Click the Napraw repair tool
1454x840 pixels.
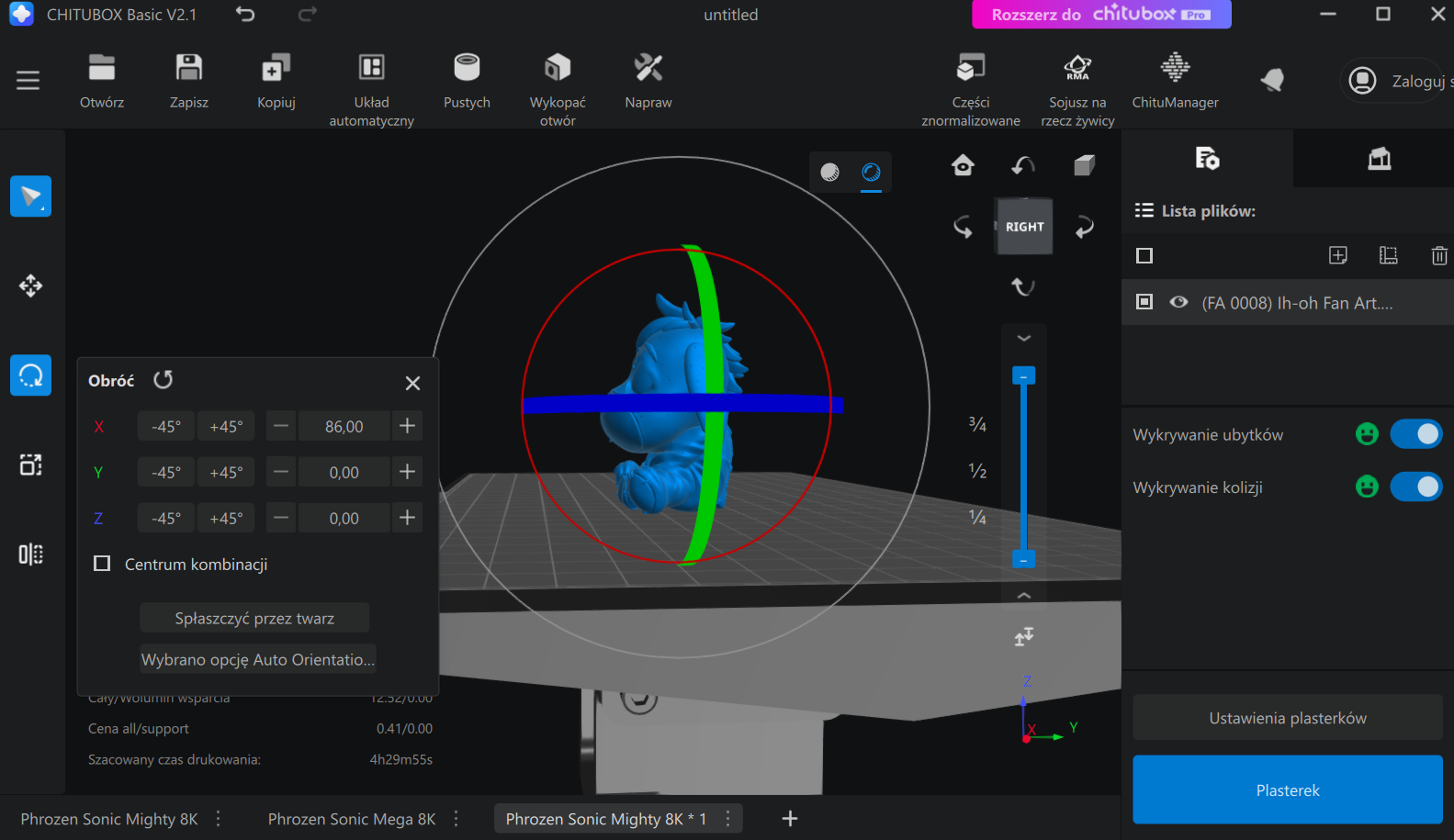648,82
